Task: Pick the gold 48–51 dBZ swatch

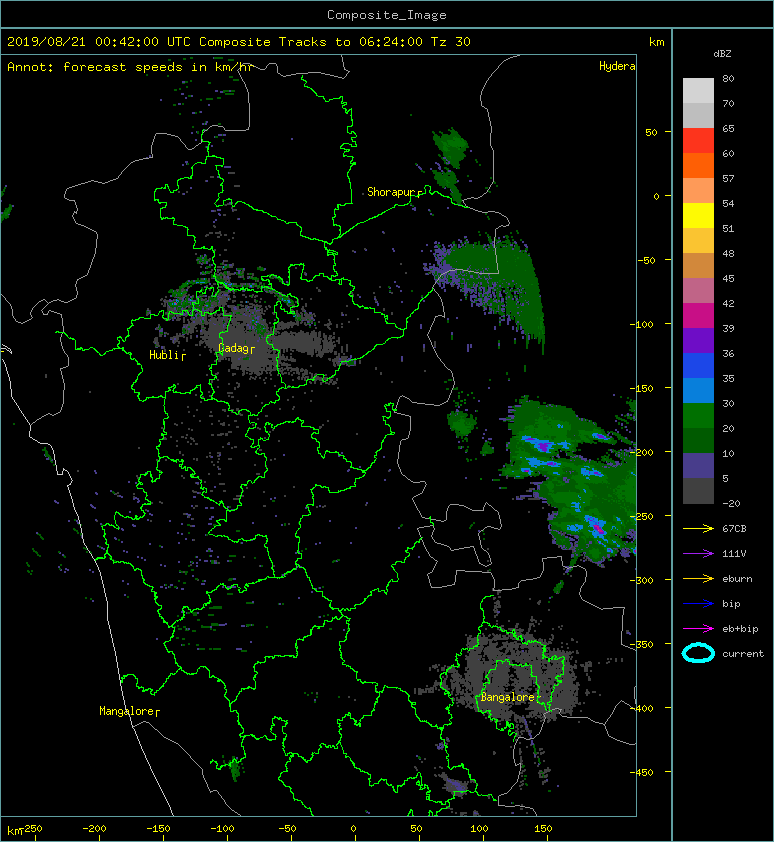Action: click(698, 241)
